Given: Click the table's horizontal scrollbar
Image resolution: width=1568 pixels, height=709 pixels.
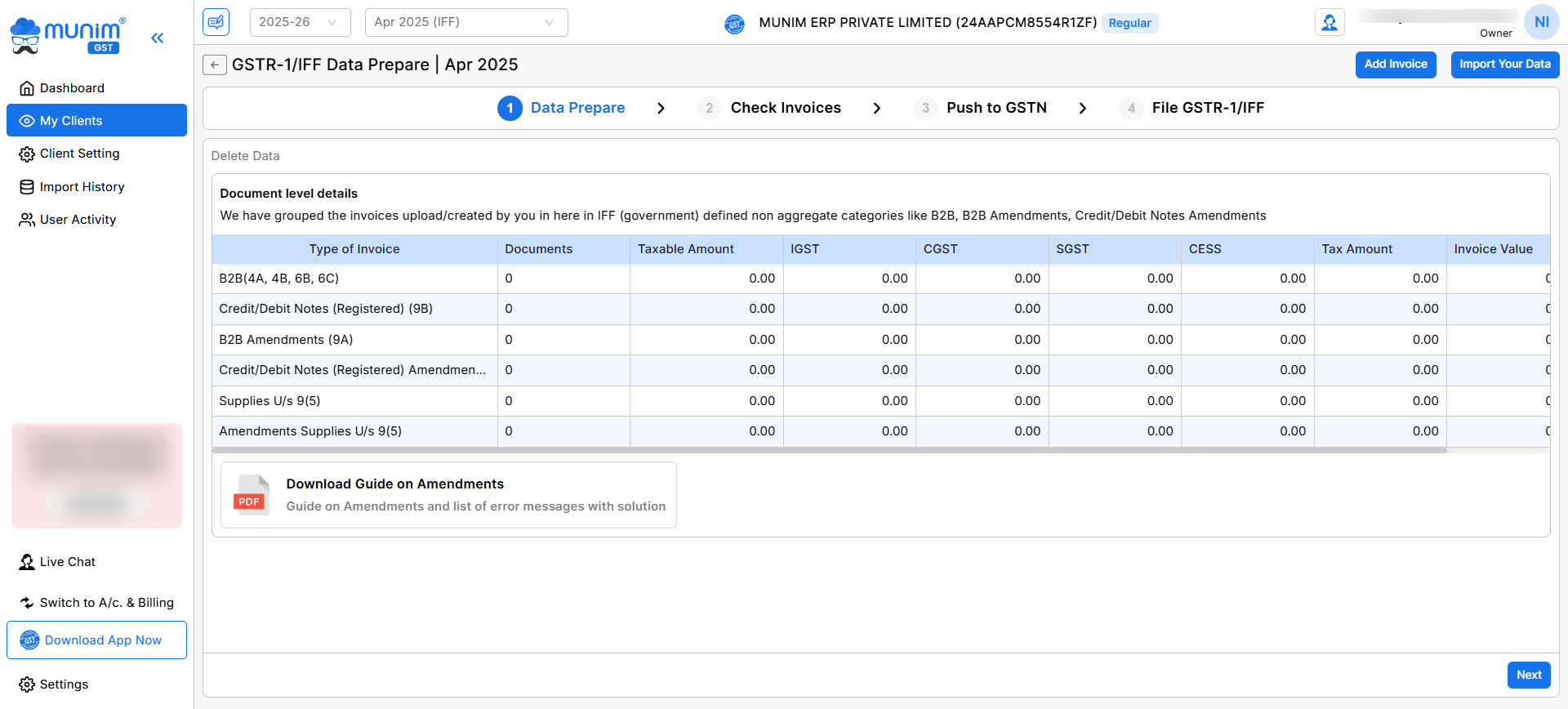Looking at the screenshot, I should [x=829, y=450].
